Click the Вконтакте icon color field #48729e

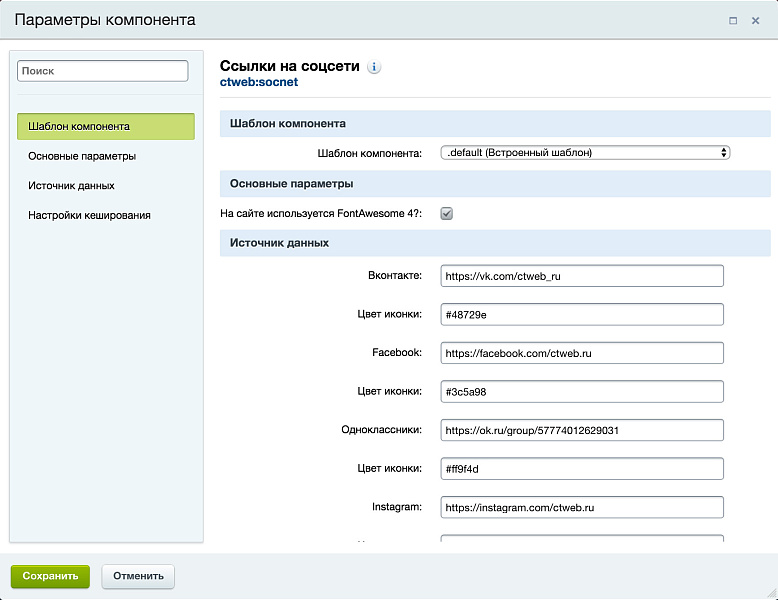[x=581, y=315]
